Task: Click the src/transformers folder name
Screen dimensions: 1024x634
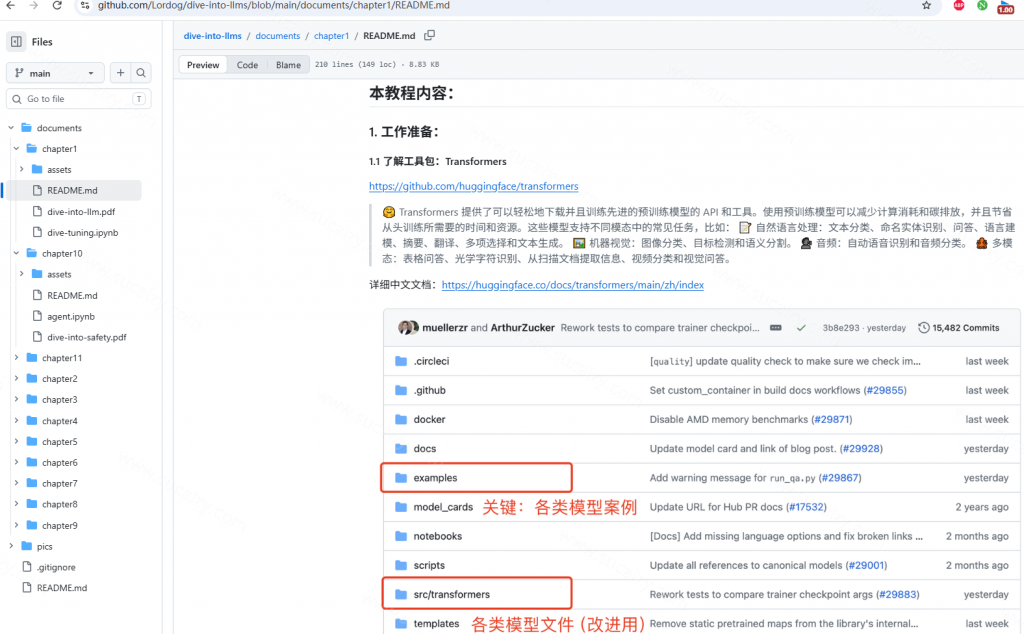Action: point(451,595)
